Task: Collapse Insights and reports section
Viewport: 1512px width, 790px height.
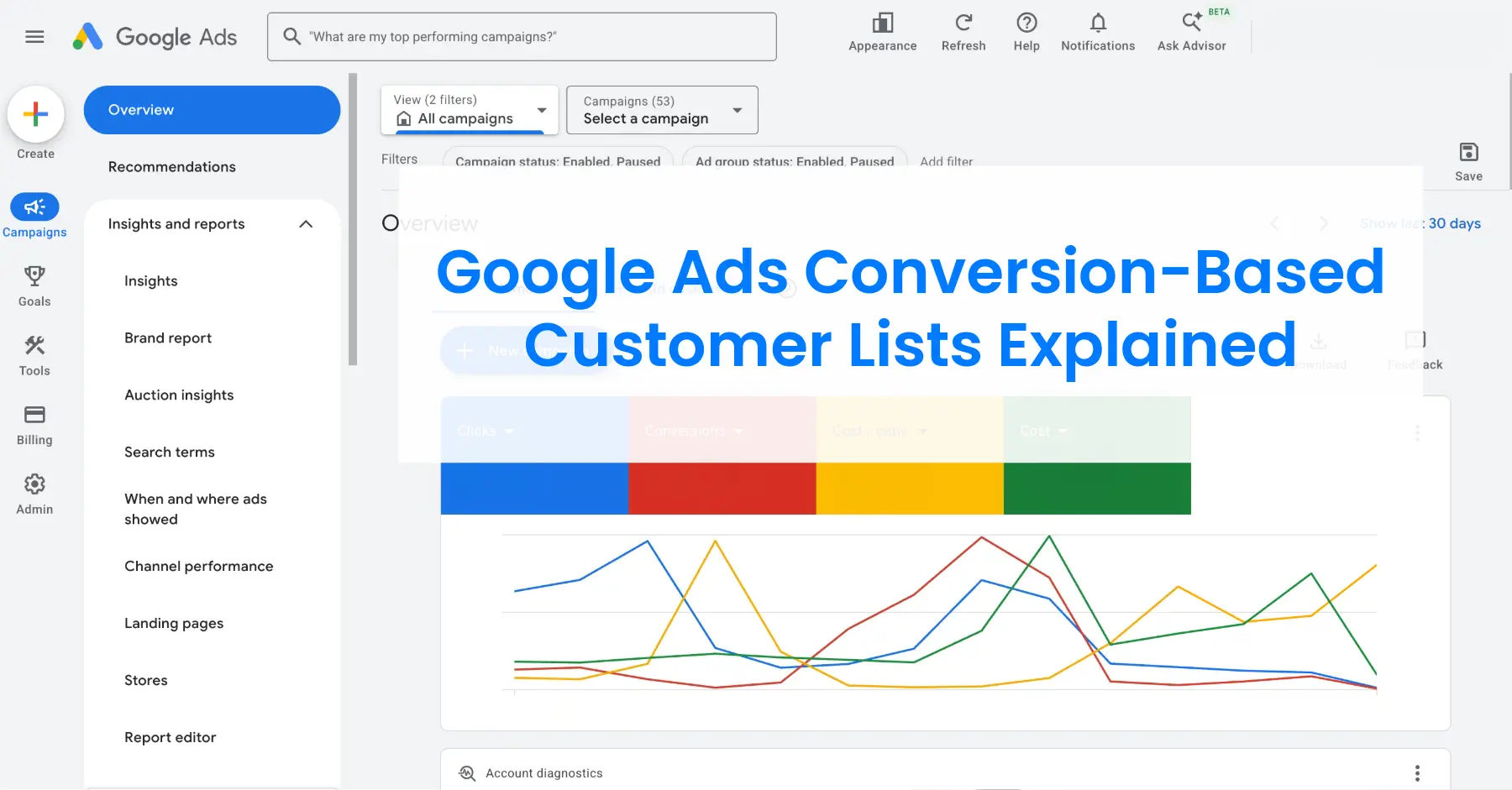Action: click(306, 224)
